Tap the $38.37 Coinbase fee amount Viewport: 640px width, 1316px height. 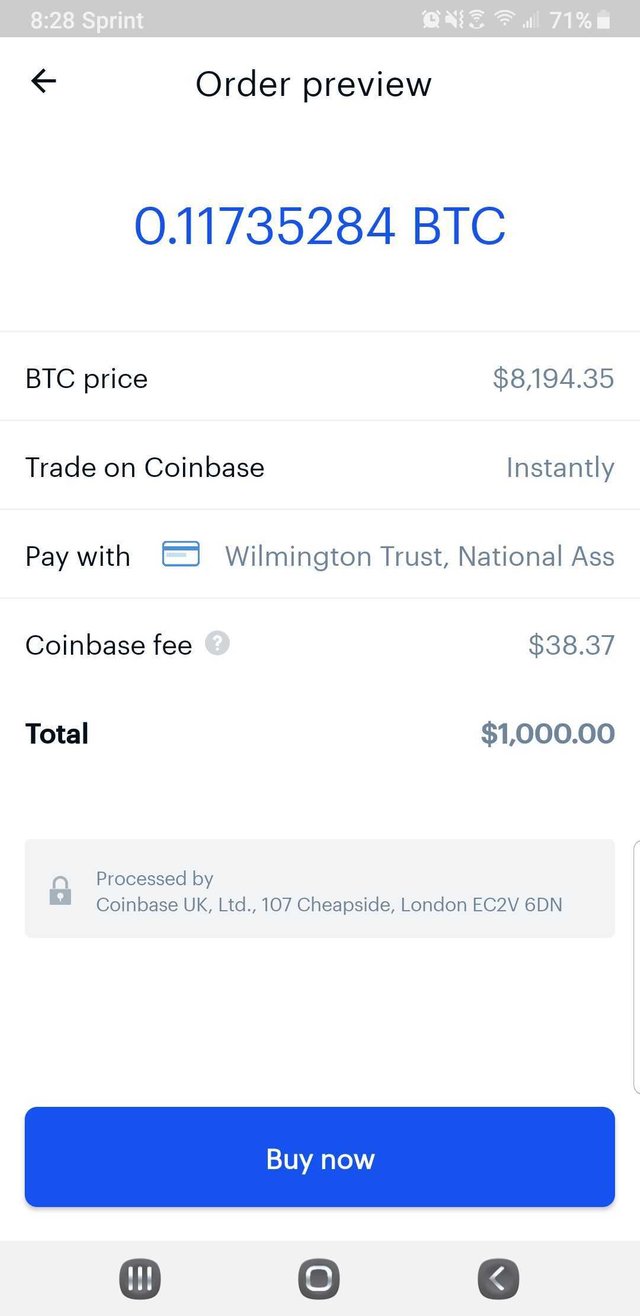[571, 645]
